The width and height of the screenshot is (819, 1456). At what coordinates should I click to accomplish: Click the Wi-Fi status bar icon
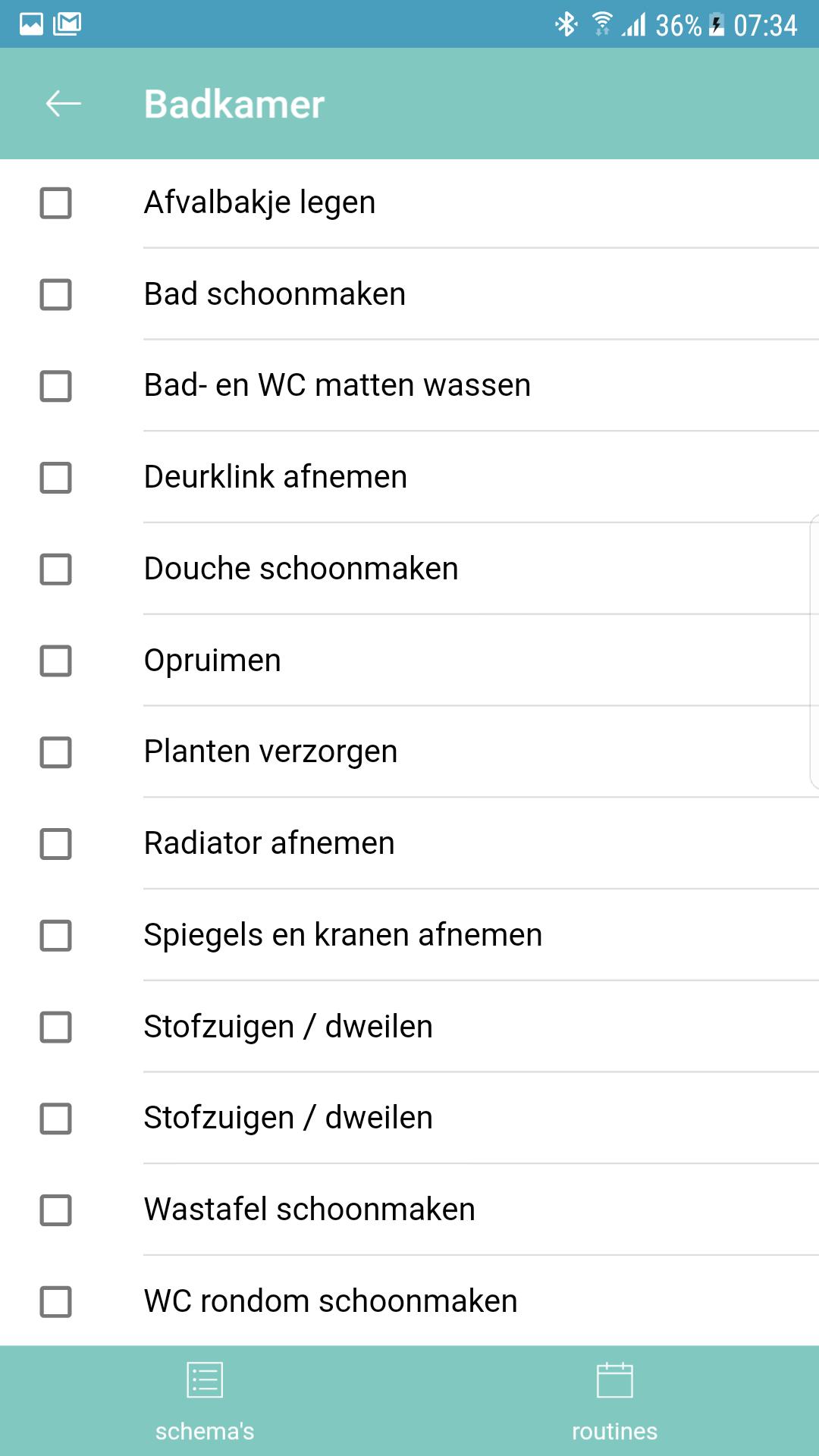click(602, 25)
